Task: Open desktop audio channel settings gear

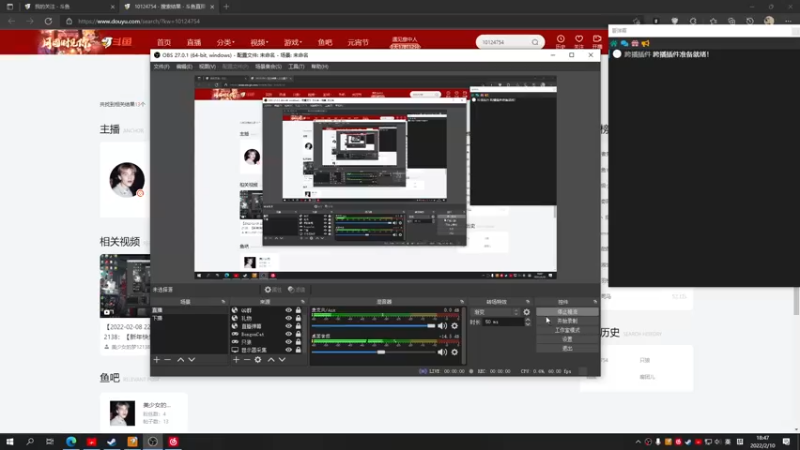Action: [x=455, y=352]
